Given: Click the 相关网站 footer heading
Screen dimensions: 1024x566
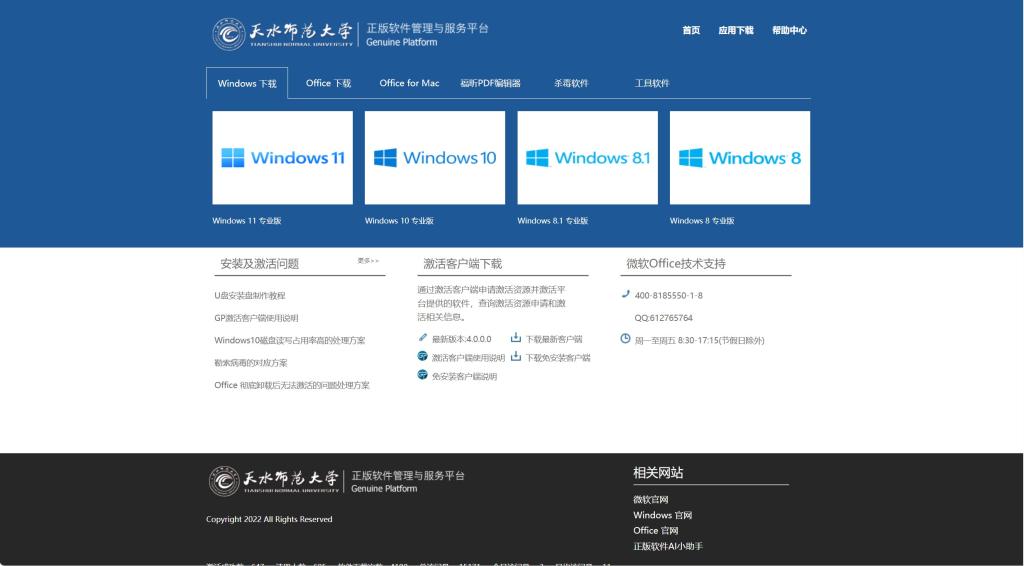Looking at the screenshot, I should [x=658, y=473].
